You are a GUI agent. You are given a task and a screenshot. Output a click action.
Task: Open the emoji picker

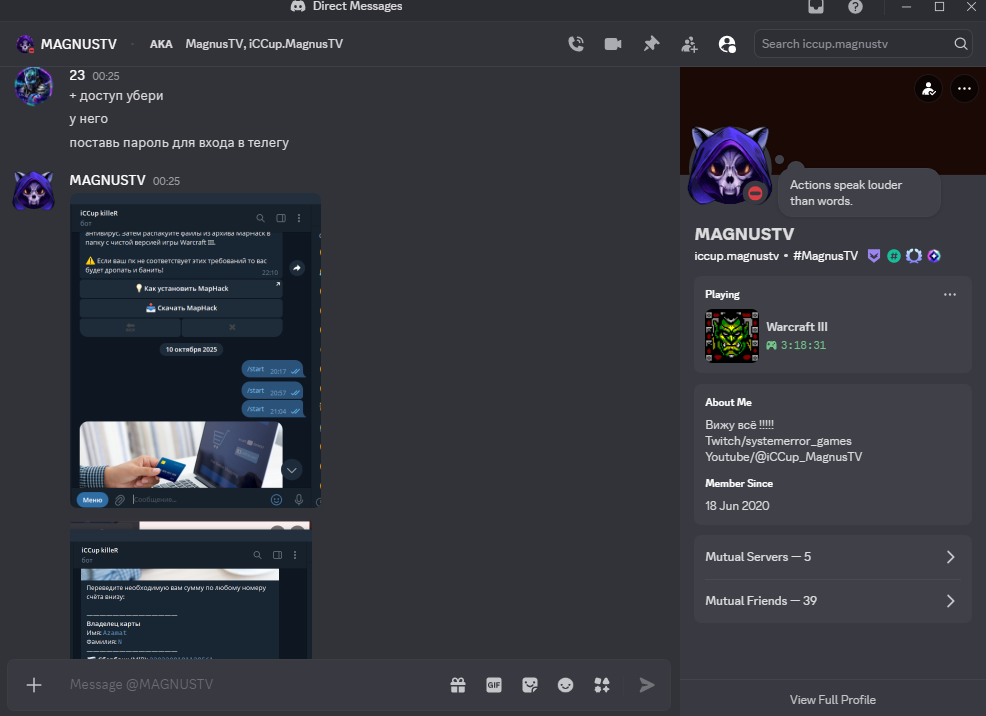(x=565, y=685)
